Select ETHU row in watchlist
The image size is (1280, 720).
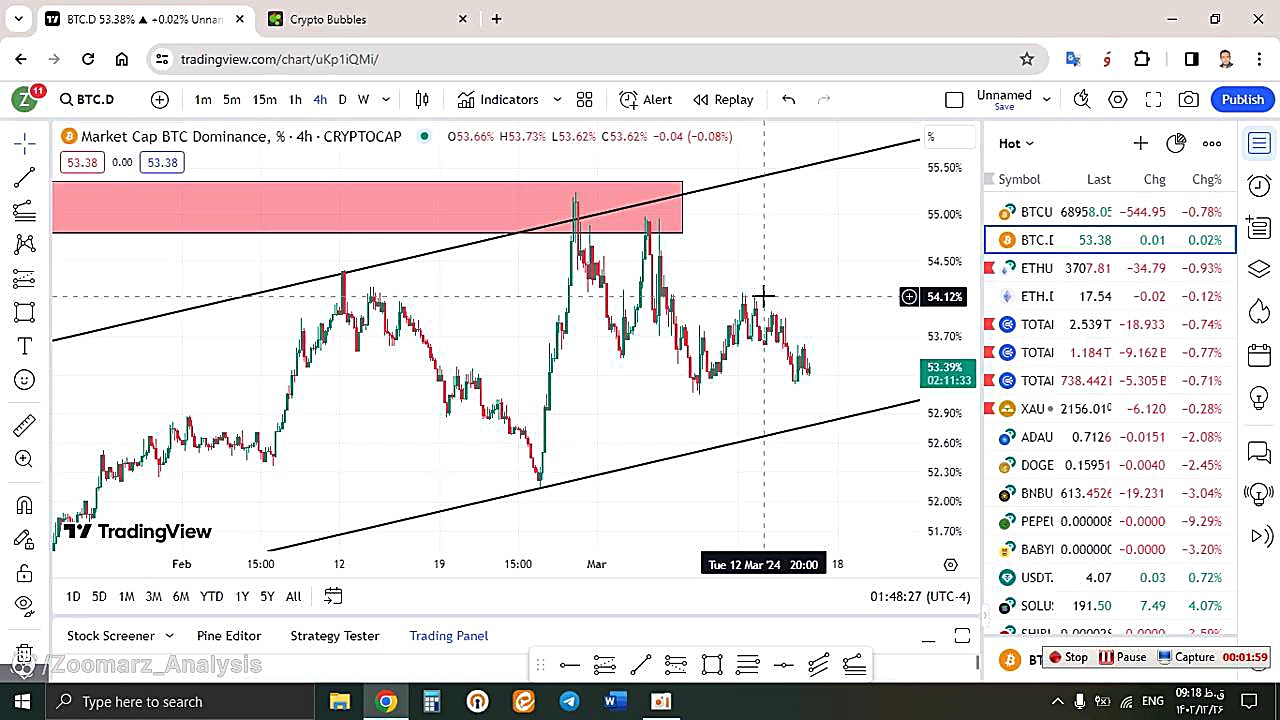pyautogui.click(x=1110, y=268)
